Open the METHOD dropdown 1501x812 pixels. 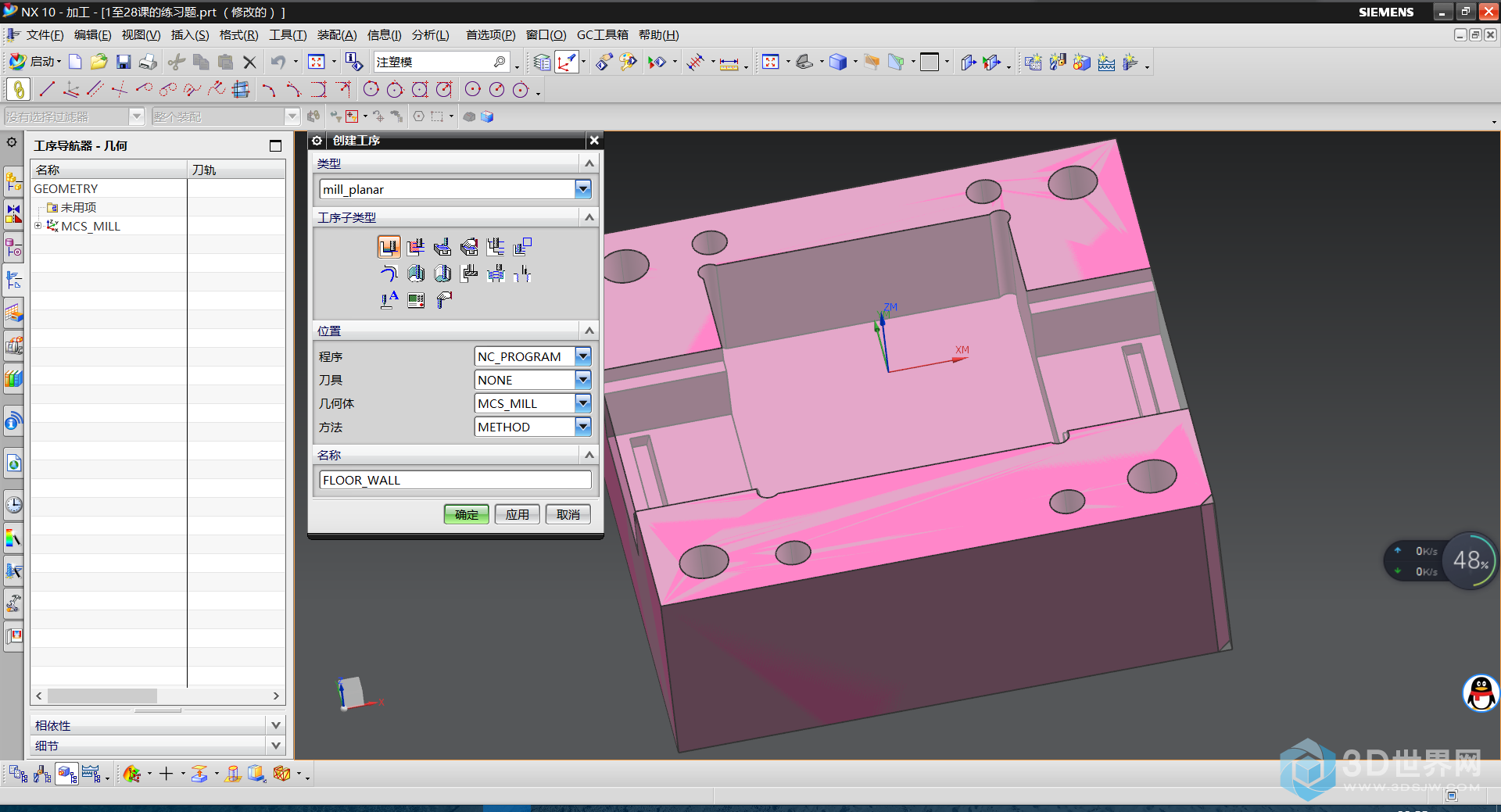point(582,427)
